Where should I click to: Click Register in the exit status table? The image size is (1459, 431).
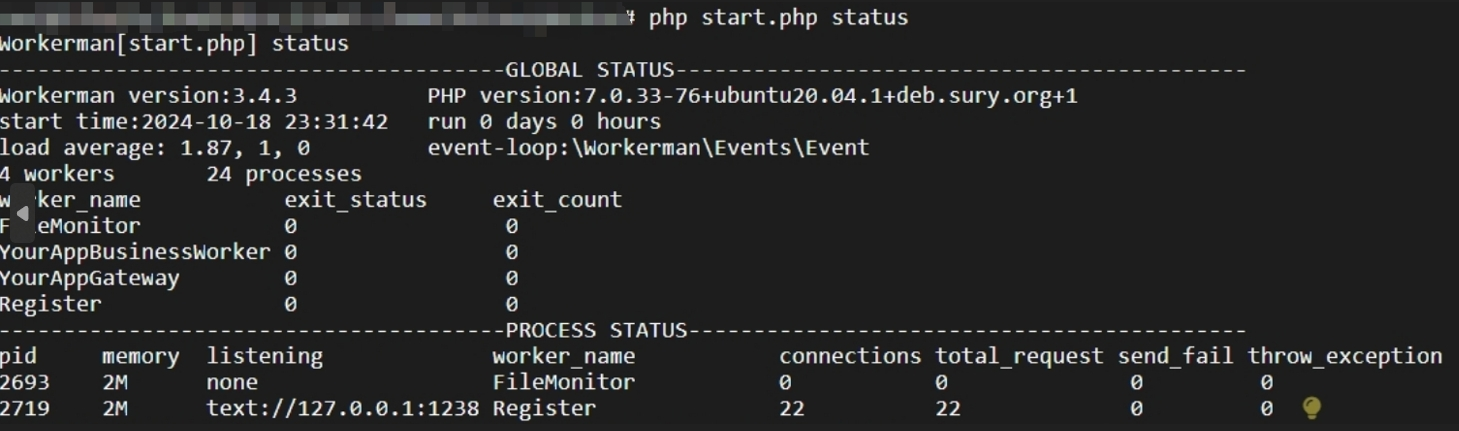[51, 304]
